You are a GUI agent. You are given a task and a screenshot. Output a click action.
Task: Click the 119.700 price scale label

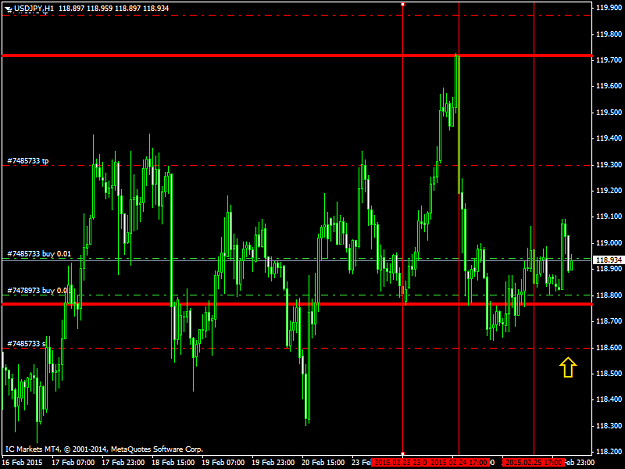tap(609, 60)
